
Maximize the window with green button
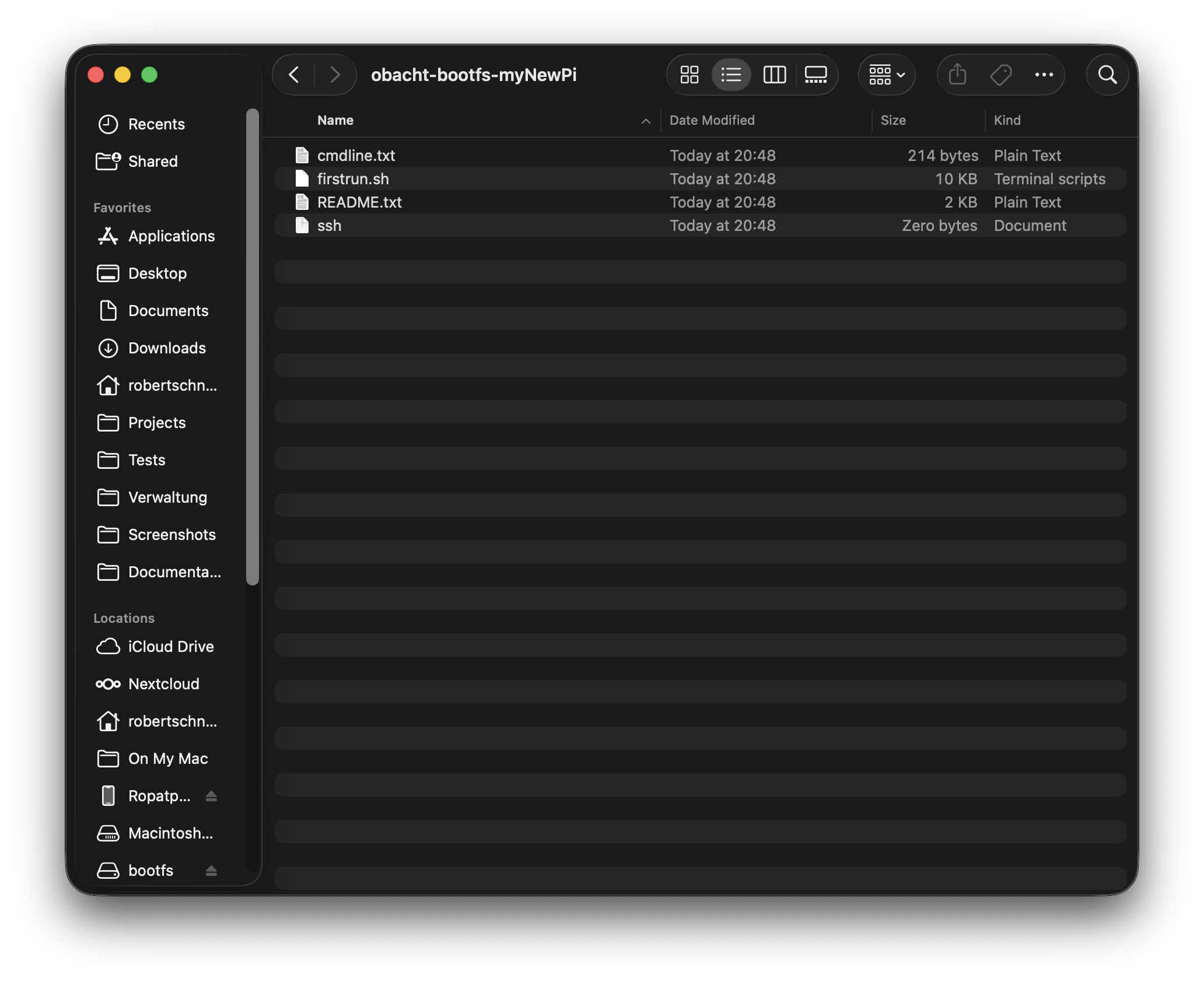(149, 75)
